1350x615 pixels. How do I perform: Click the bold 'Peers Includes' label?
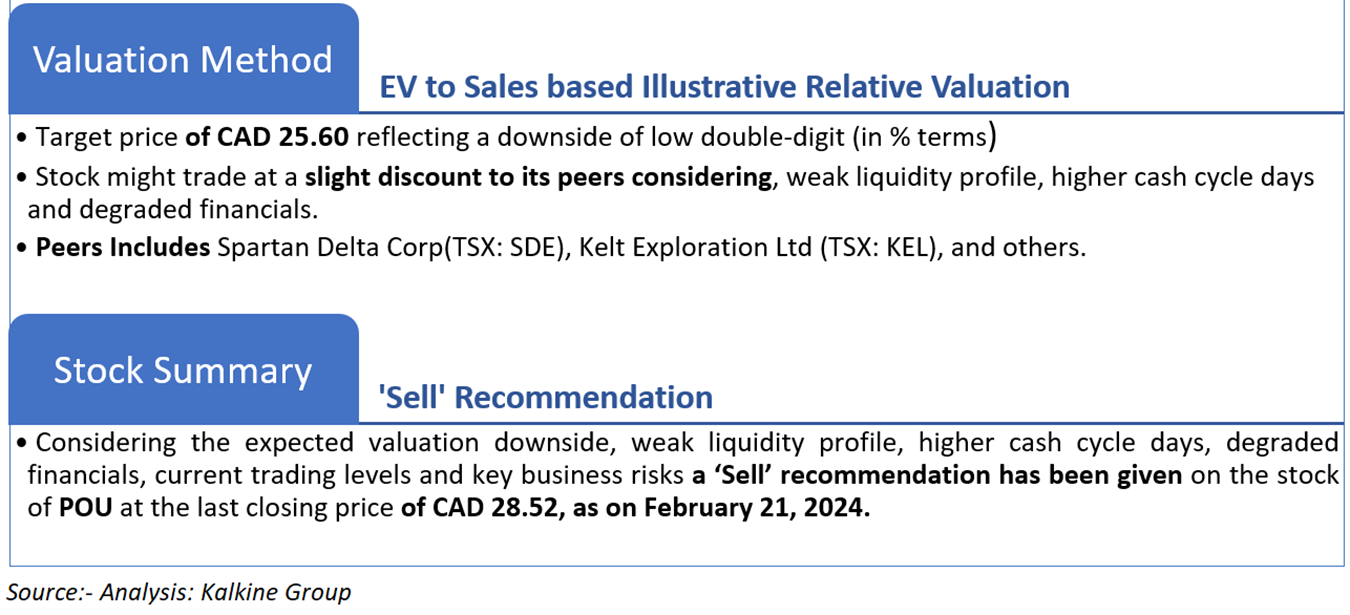coord(122,247)
